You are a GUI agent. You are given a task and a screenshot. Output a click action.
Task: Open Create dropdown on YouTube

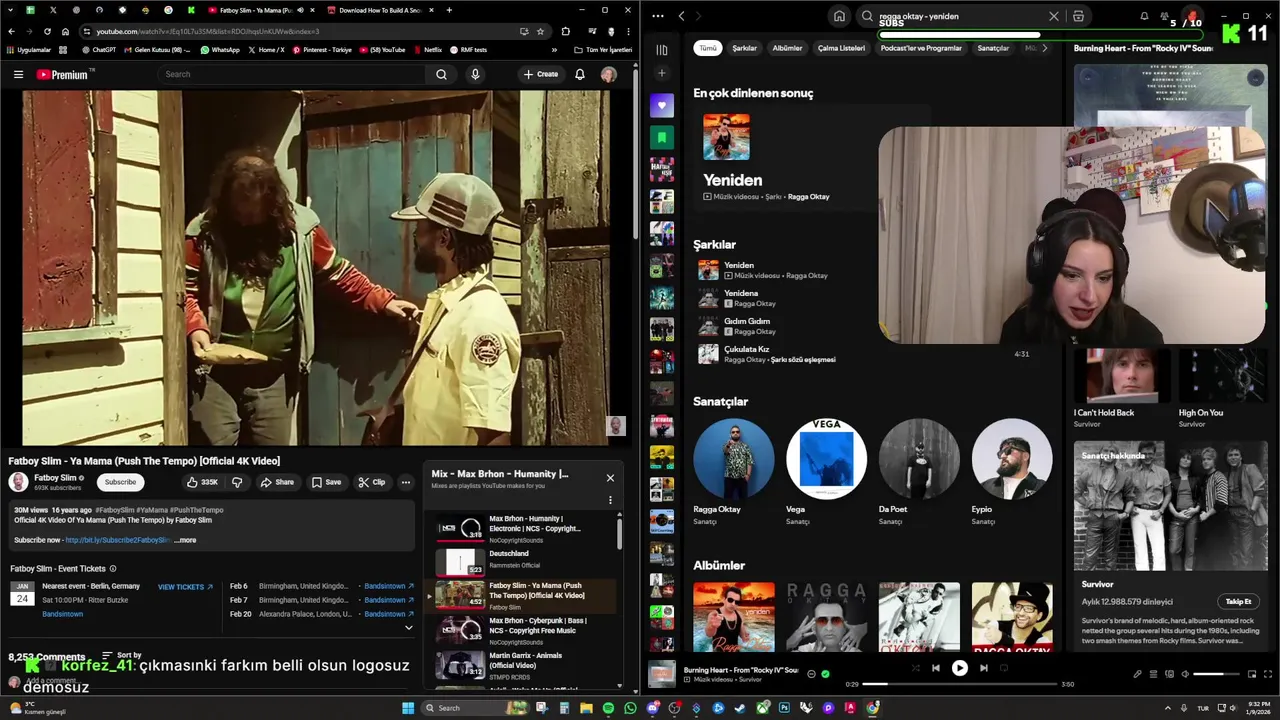tap(541, 74)
